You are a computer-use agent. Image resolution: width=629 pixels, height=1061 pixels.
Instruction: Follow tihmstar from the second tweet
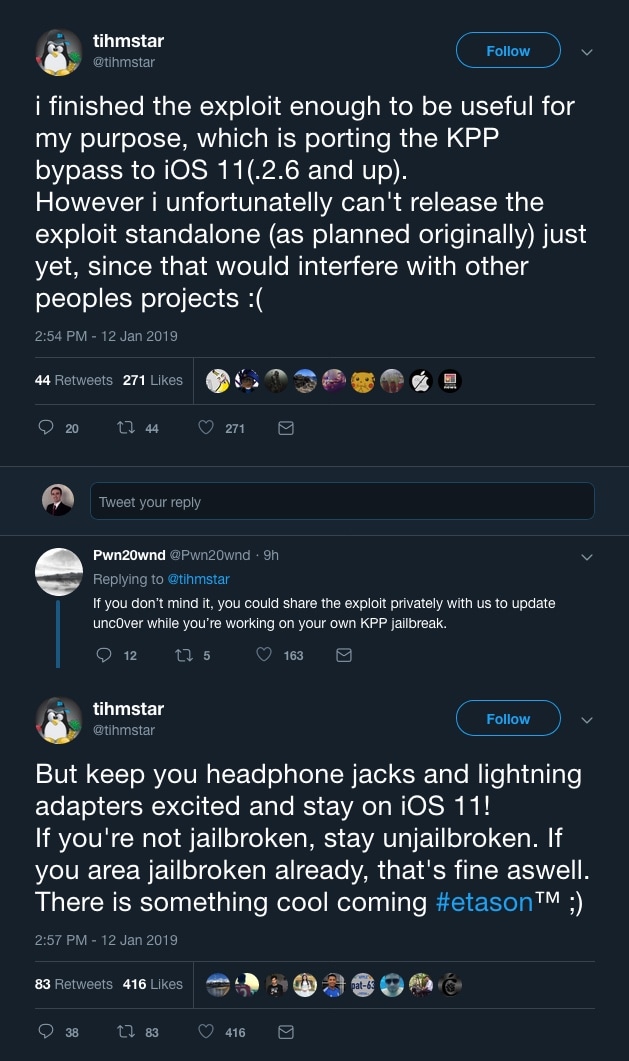point(508,719)
